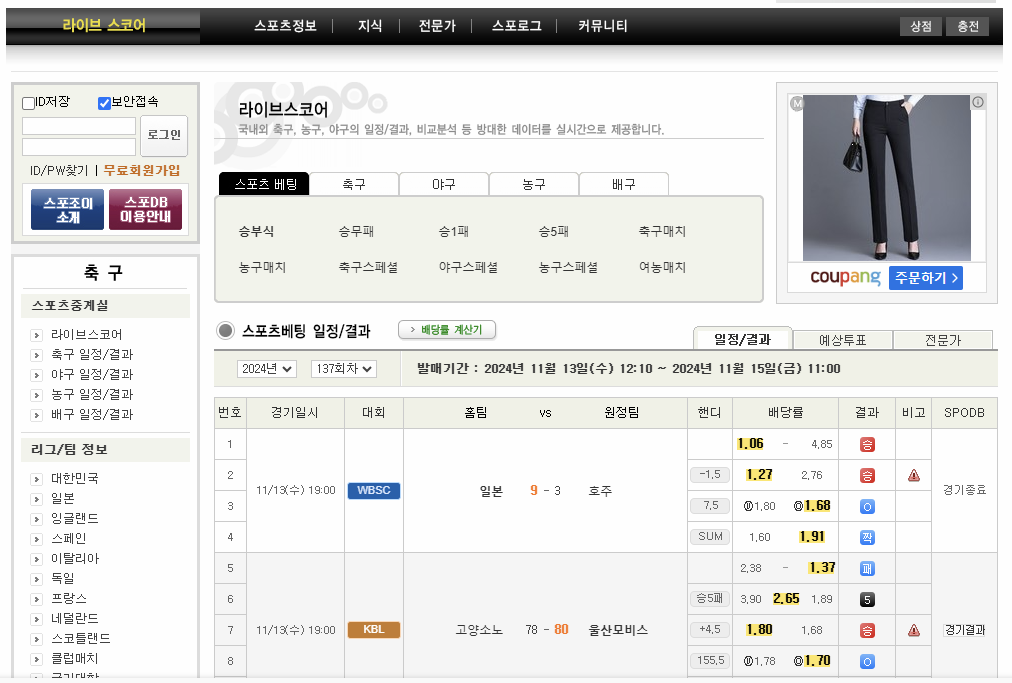Screen dimensions: 1012x683
Task: Click the KBL league badge icon
Action: (373, 630)
